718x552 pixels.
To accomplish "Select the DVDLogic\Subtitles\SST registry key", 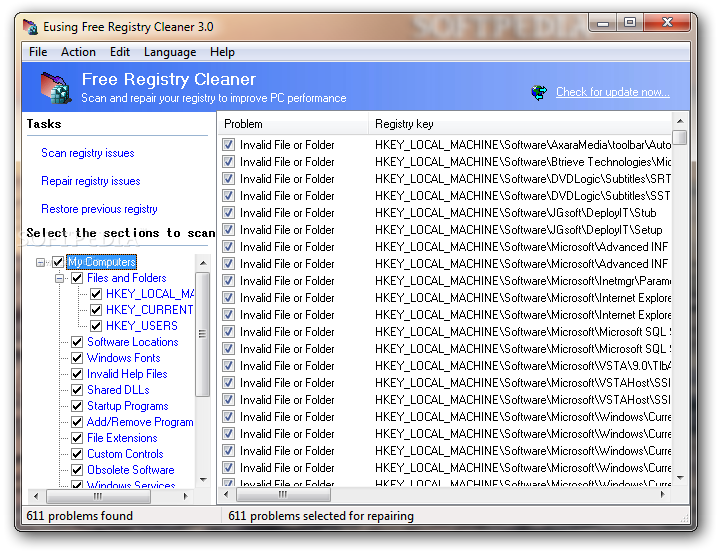I will pos(522,196).
